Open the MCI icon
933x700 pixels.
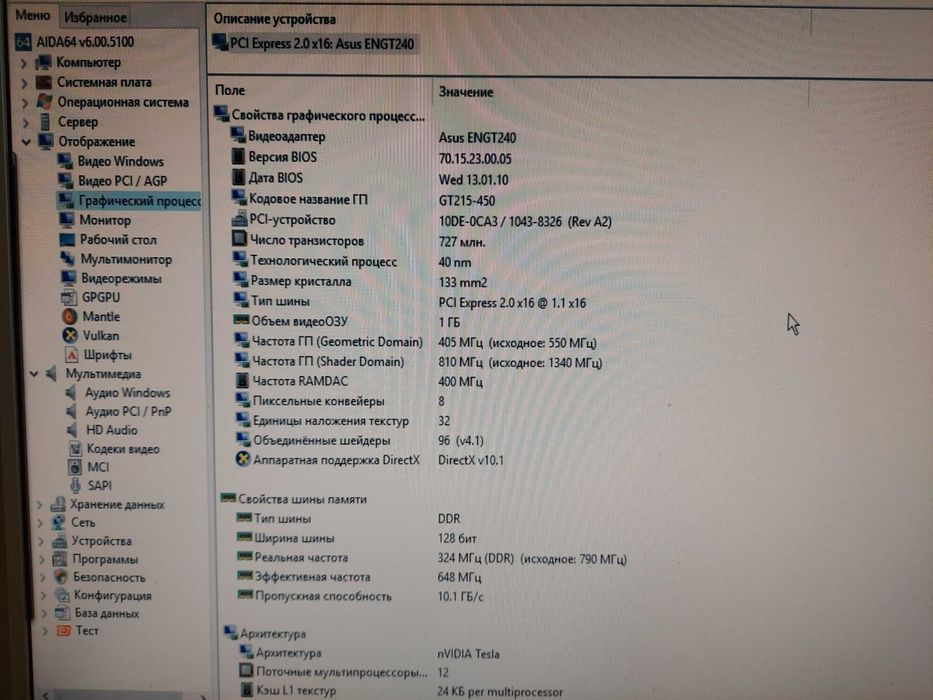coord(75,467)
